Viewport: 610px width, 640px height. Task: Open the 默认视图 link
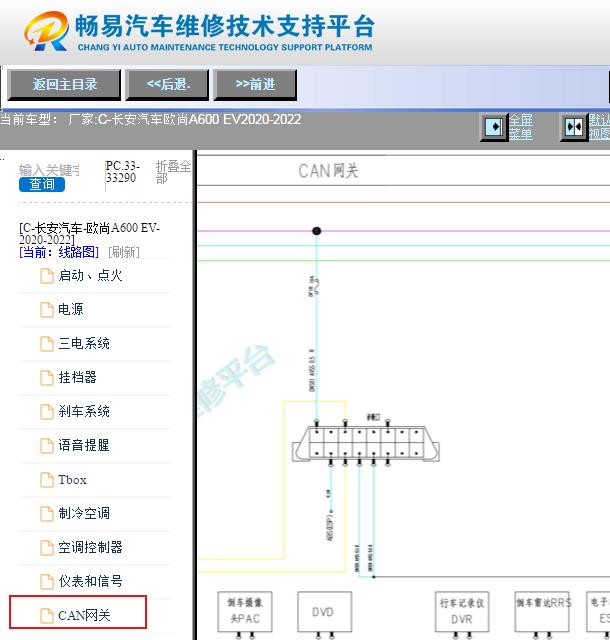pos(599,127)
